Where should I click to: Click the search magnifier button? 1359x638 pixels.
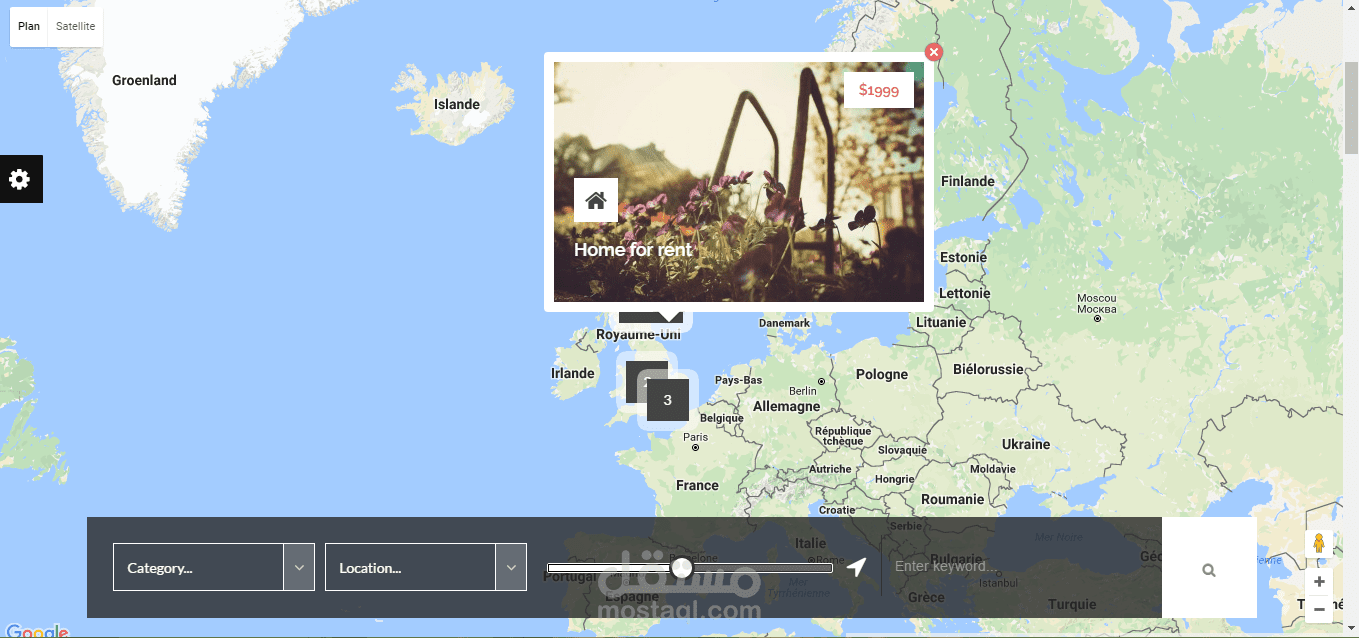click(x=1209, y=568)
